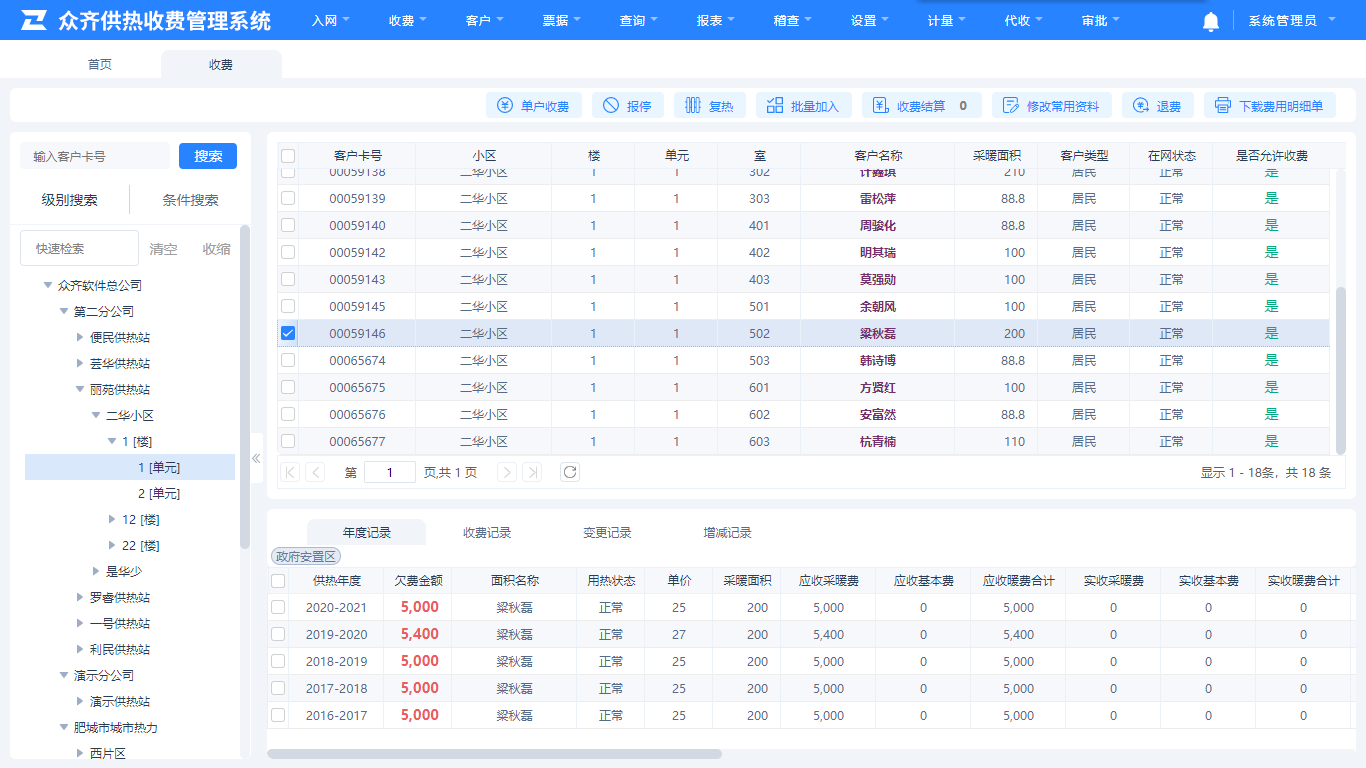Click the 单户收费 yen icon button
The height and width of the screenshot is (768, 1366).
pyautogui.click(x=534, y=105)
